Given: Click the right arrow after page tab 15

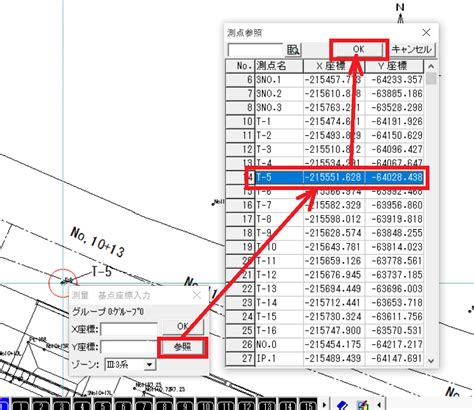Looking at the screenshot, I should click(x=324, y=405).
